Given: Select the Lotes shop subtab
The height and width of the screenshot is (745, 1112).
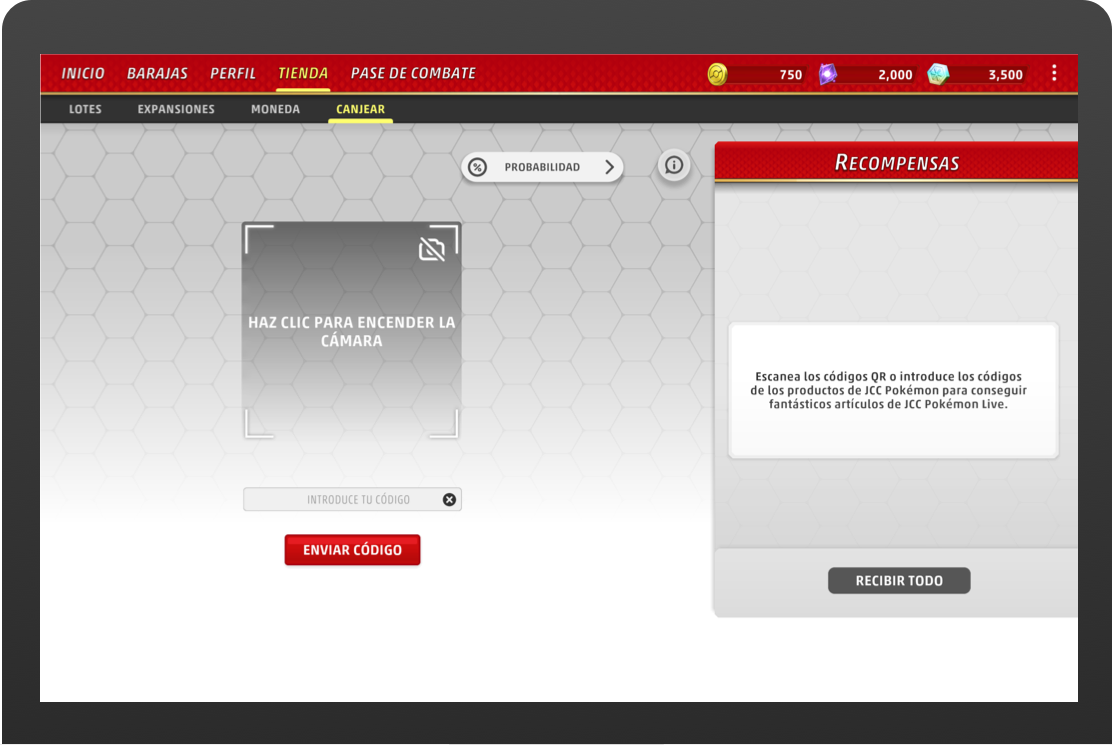Looking at the screenshot, I should coord(85,110).
